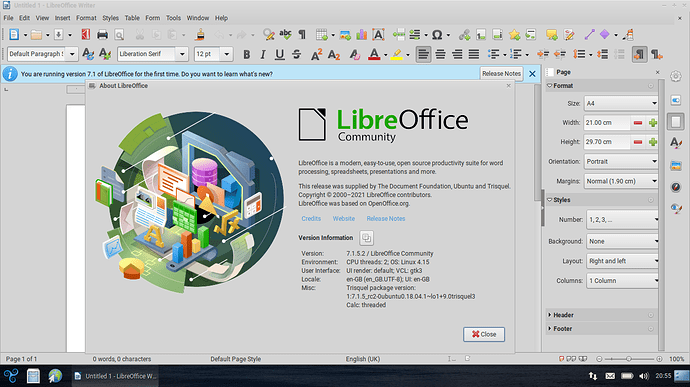The height and width of the screenshot is (387, 690).
Task: Increase page Height with plus
Action: pos(653,142)
